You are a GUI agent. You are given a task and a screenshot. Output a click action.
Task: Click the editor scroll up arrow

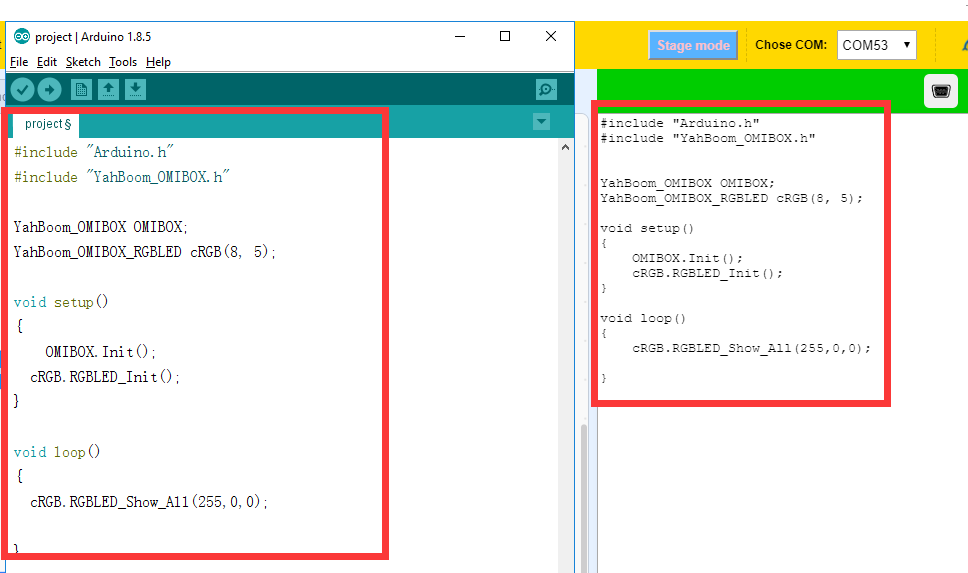565,148
